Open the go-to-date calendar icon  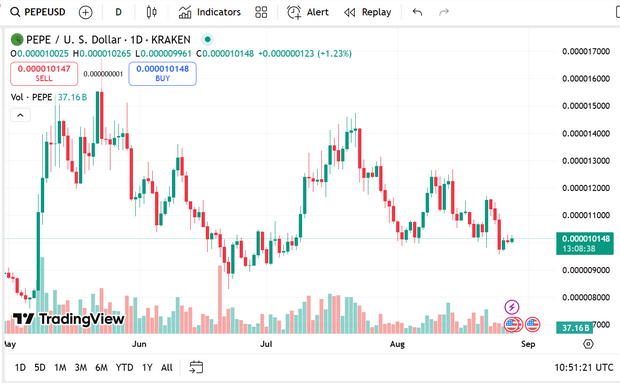196,367
